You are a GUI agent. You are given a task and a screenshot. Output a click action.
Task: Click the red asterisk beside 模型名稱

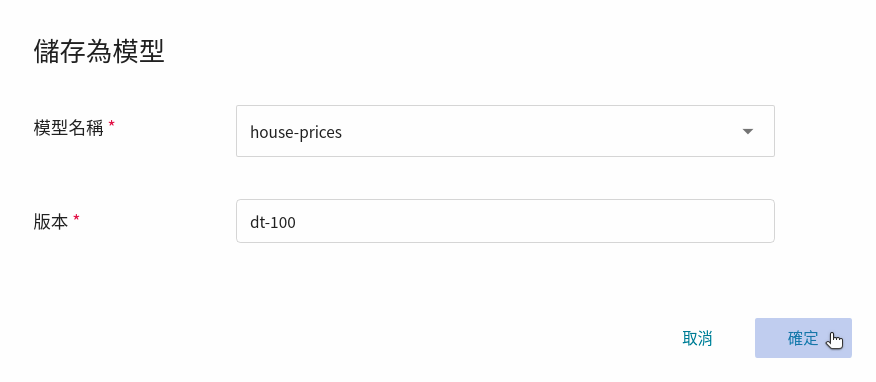point(111,126)
